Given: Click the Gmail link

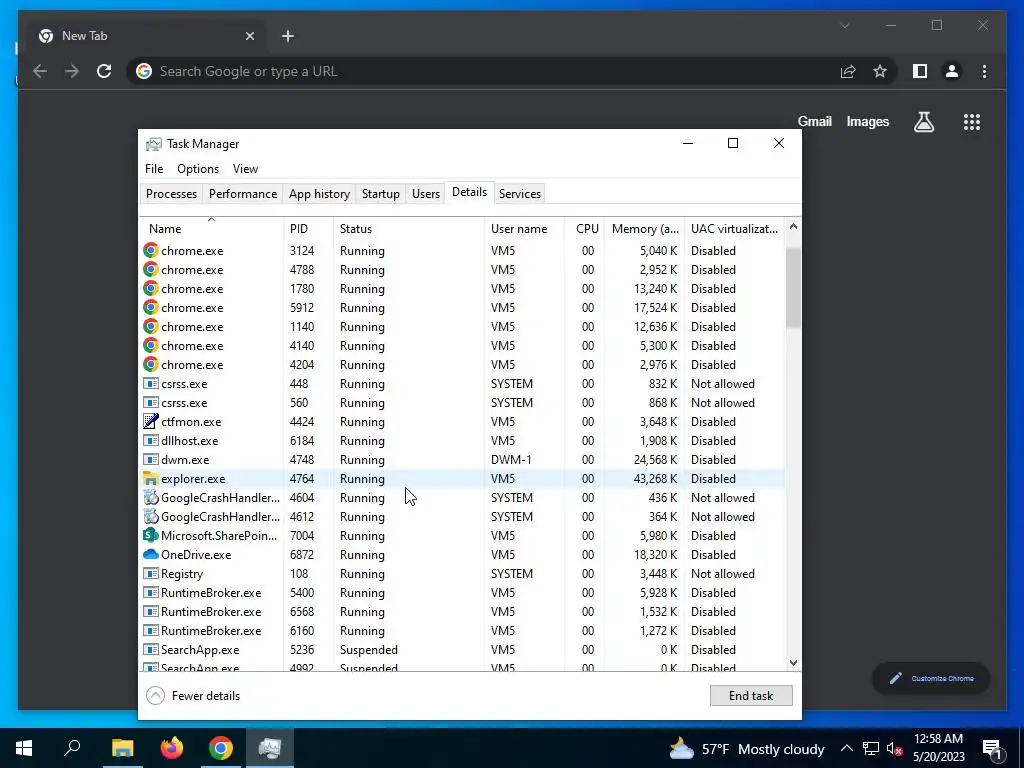Looking at the screenshot, I should 814,121.
